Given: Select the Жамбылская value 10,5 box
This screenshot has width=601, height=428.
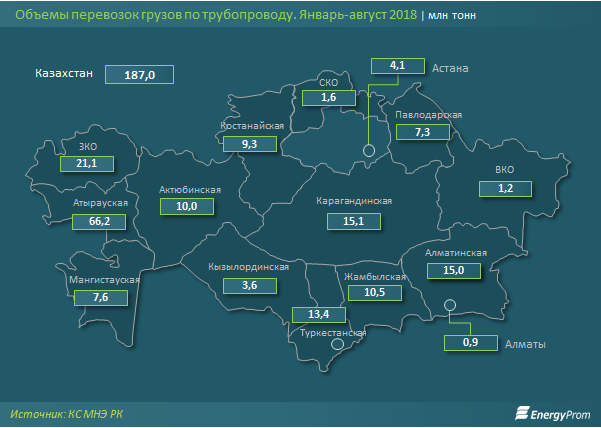Looking at the screenshot, I should point(376,292).
